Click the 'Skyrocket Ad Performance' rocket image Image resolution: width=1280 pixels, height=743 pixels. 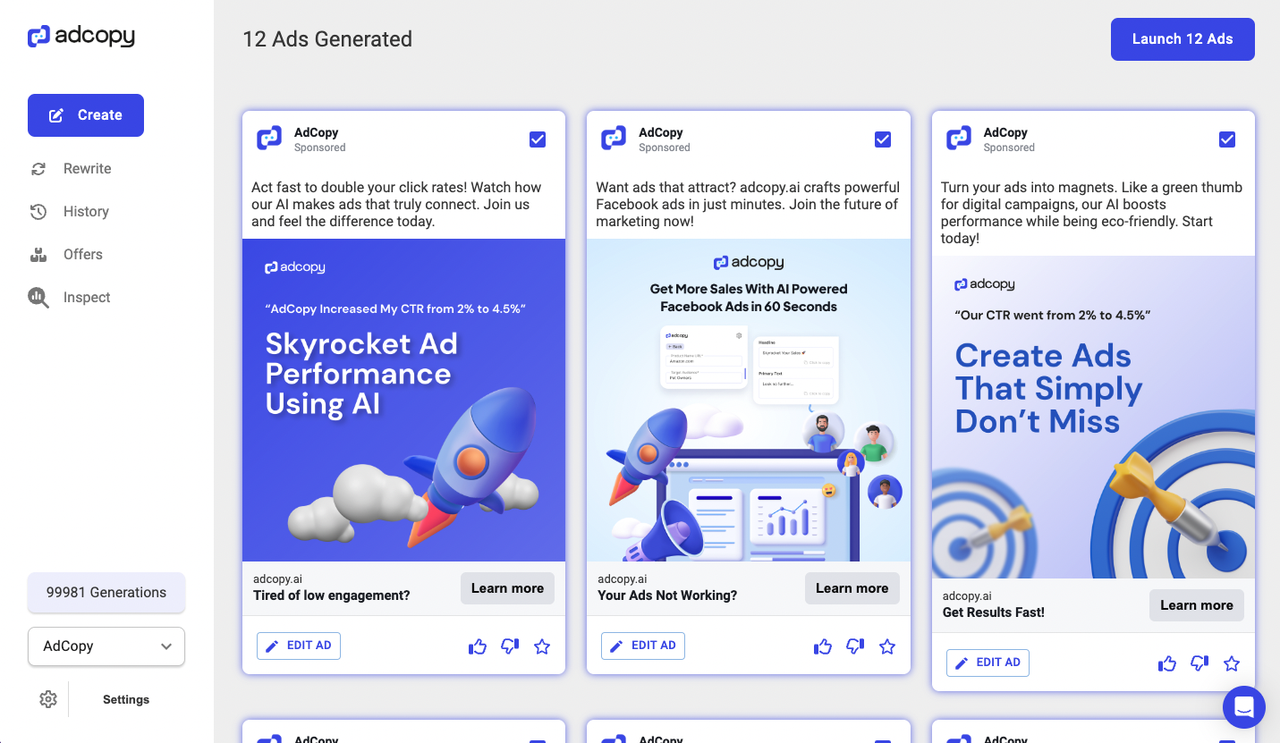point(404,400)
